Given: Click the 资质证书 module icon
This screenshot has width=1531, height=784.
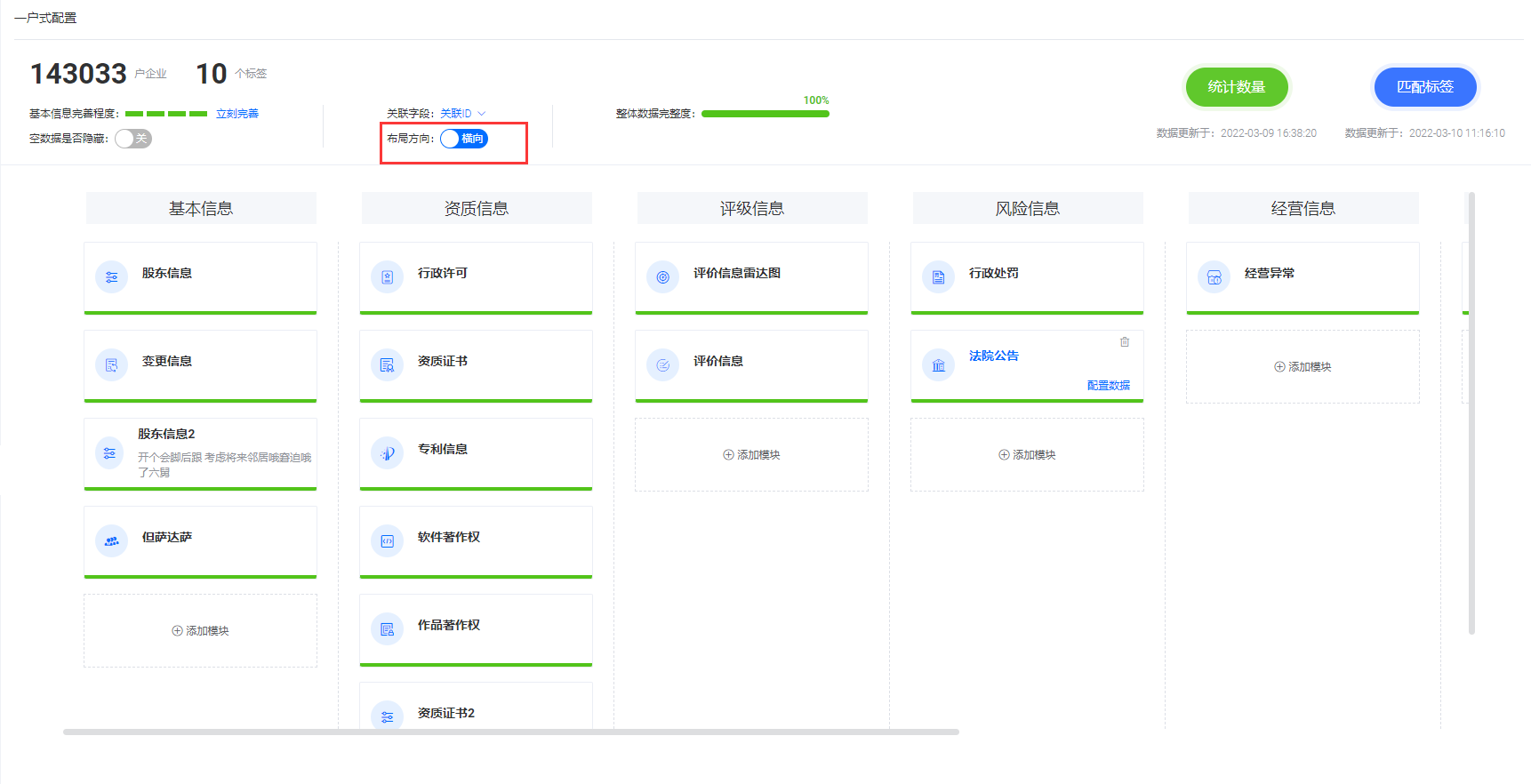Looking at the screenshot, I should pyautogui.click(x=387, y=364).
